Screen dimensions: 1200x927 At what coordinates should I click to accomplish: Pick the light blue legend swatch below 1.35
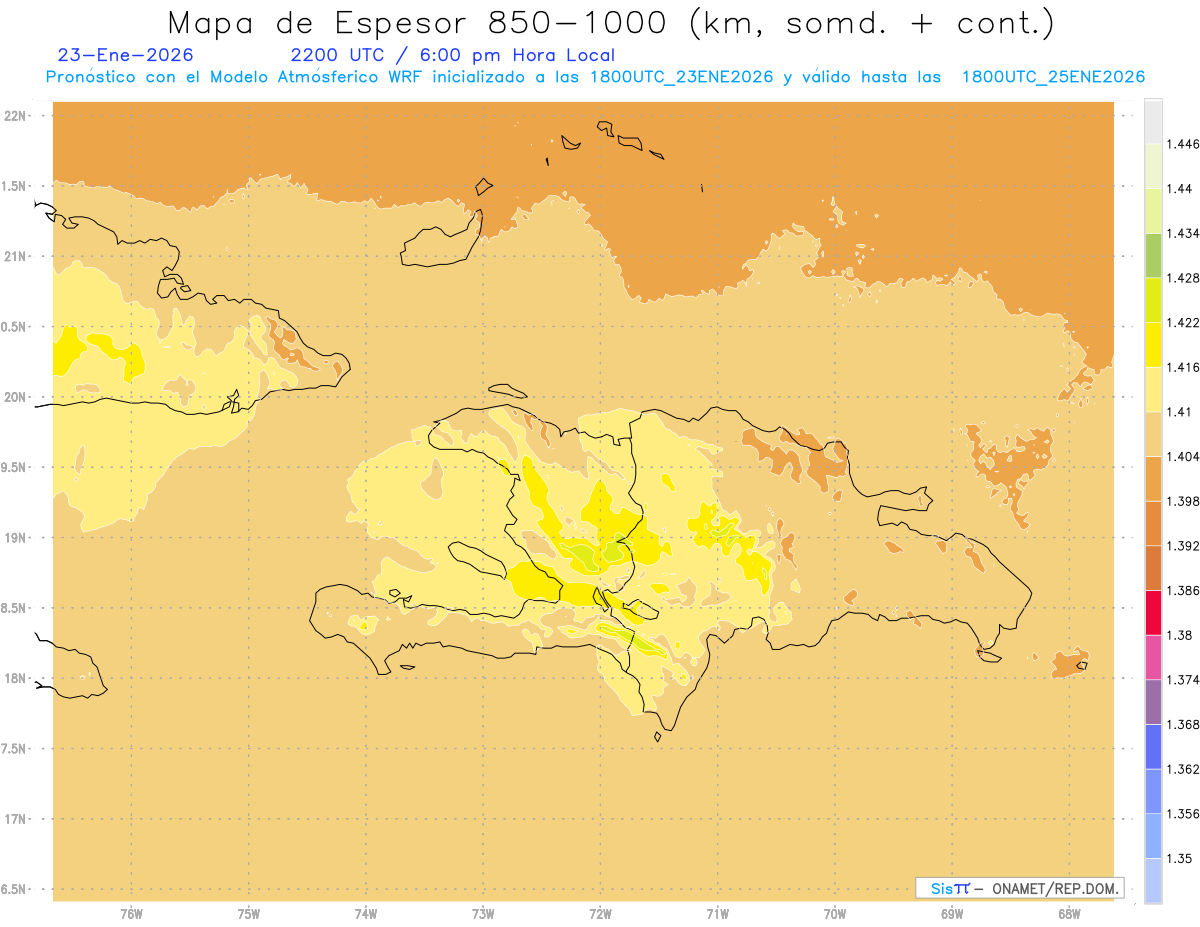tap(1153, 880)
